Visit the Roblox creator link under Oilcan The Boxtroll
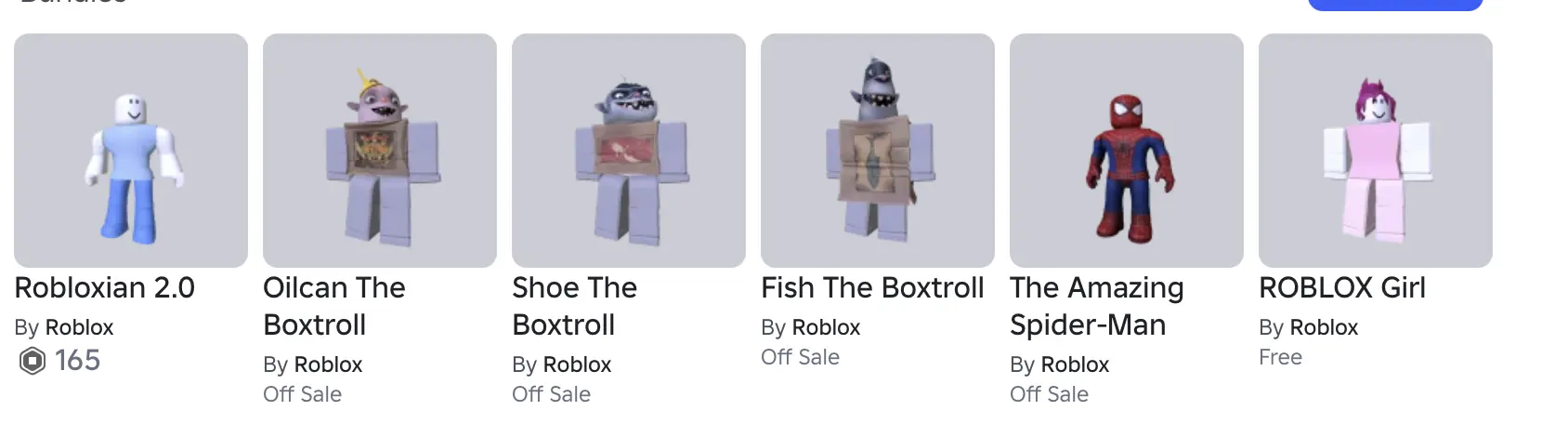 tap(328, 364)
